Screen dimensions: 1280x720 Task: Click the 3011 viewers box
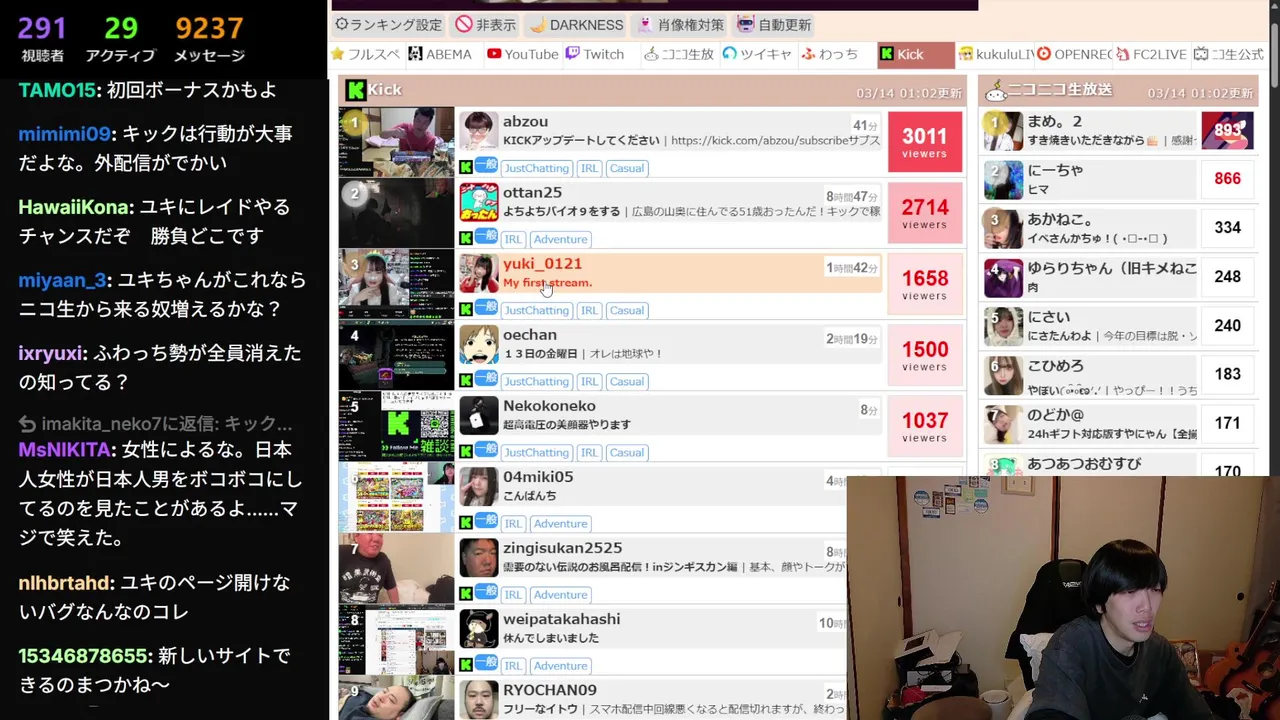(924, 141)
